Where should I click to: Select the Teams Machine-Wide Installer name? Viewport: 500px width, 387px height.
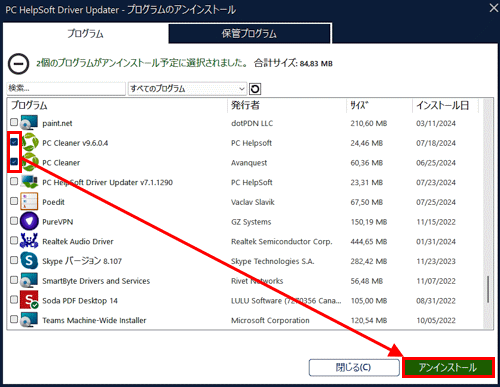tap(94, 320)
